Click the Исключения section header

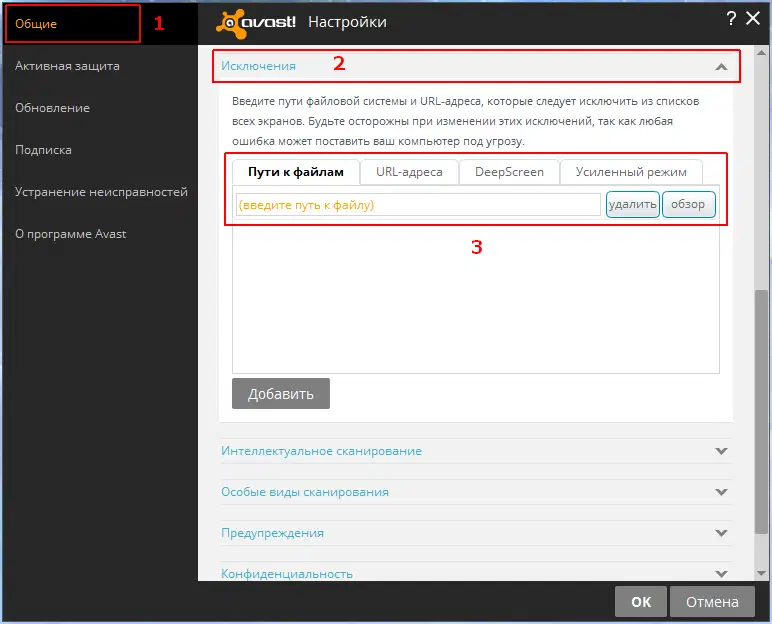tap(476, 66)
